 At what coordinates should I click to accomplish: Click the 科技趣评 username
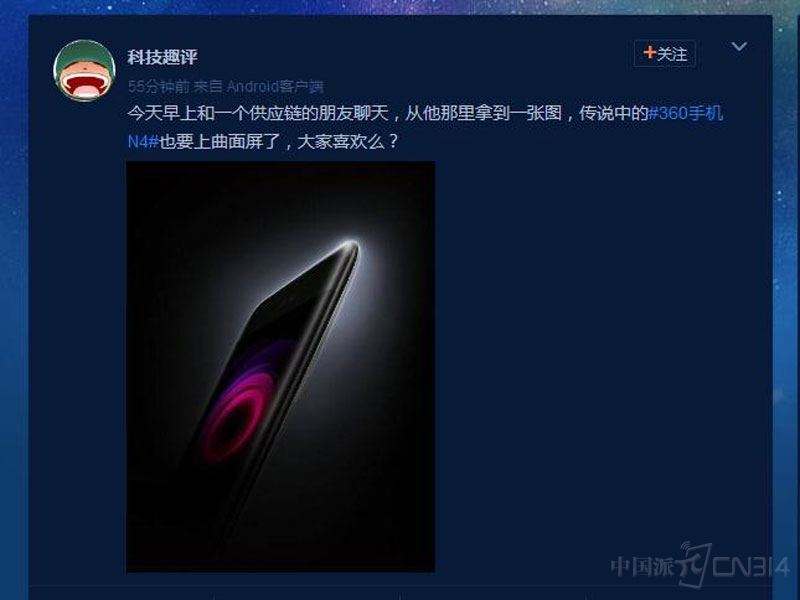point(162,57)
